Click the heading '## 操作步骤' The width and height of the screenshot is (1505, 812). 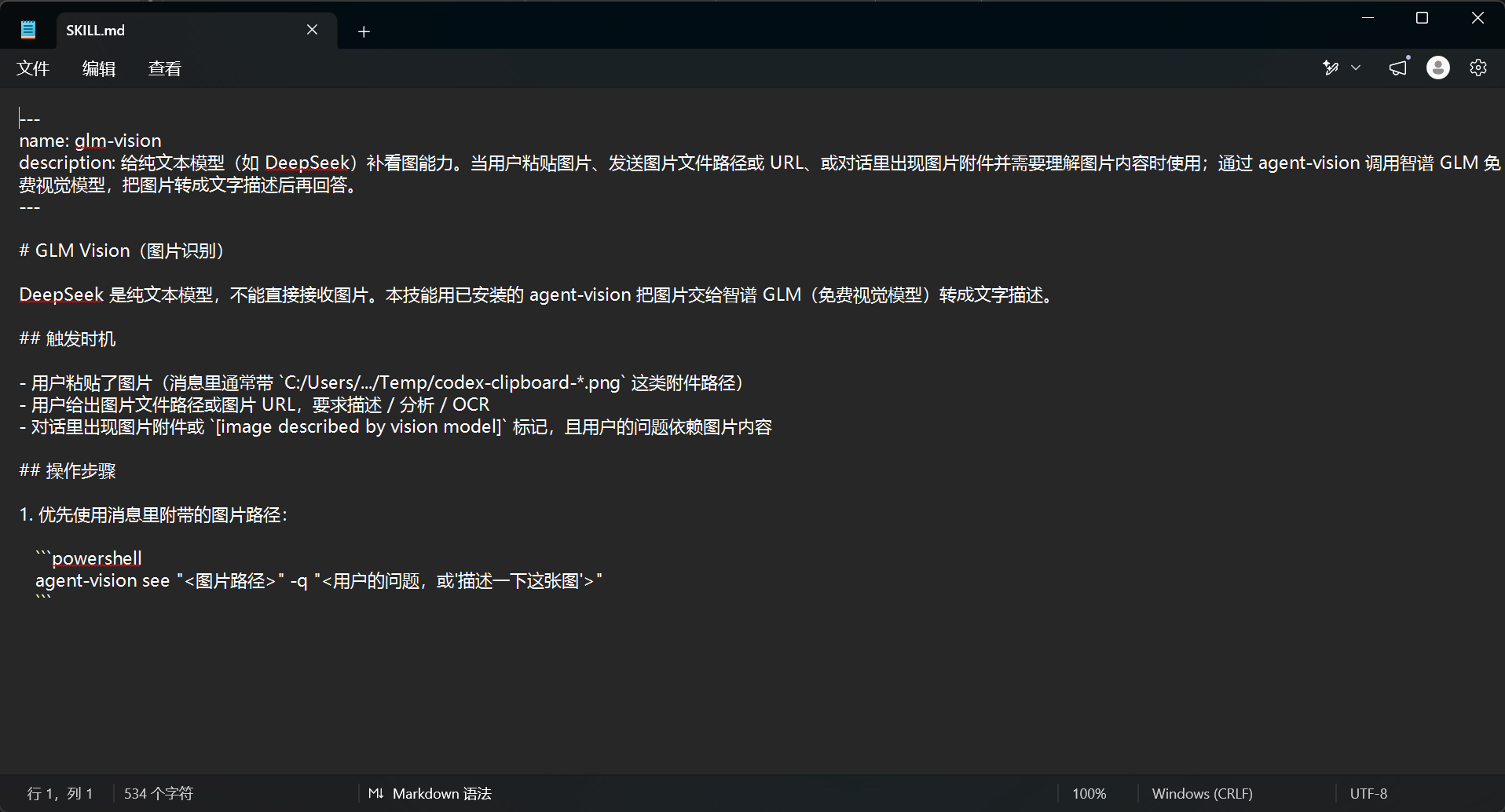(68, 471)
